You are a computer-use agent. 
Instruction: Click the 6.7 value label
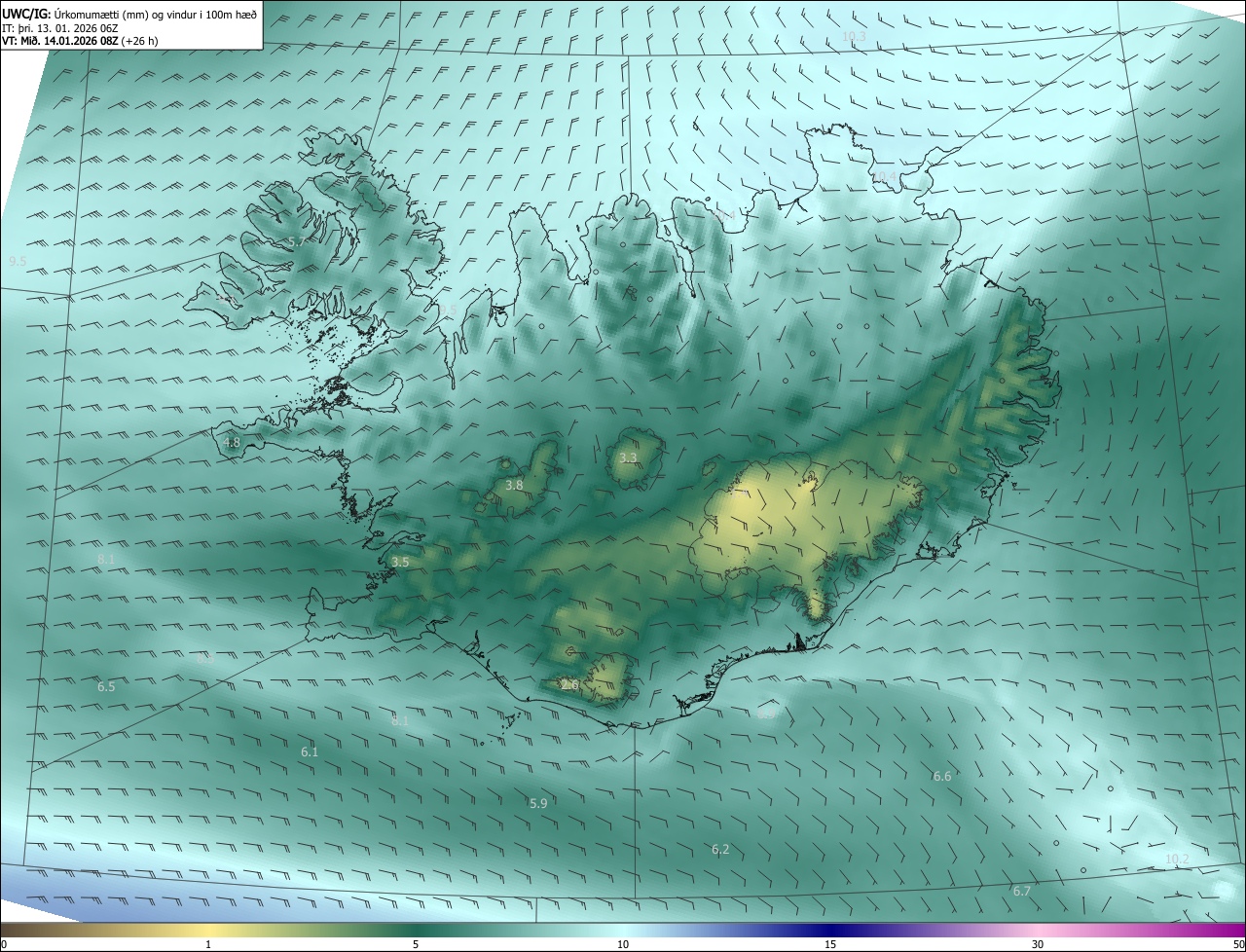click(1022, 892)
